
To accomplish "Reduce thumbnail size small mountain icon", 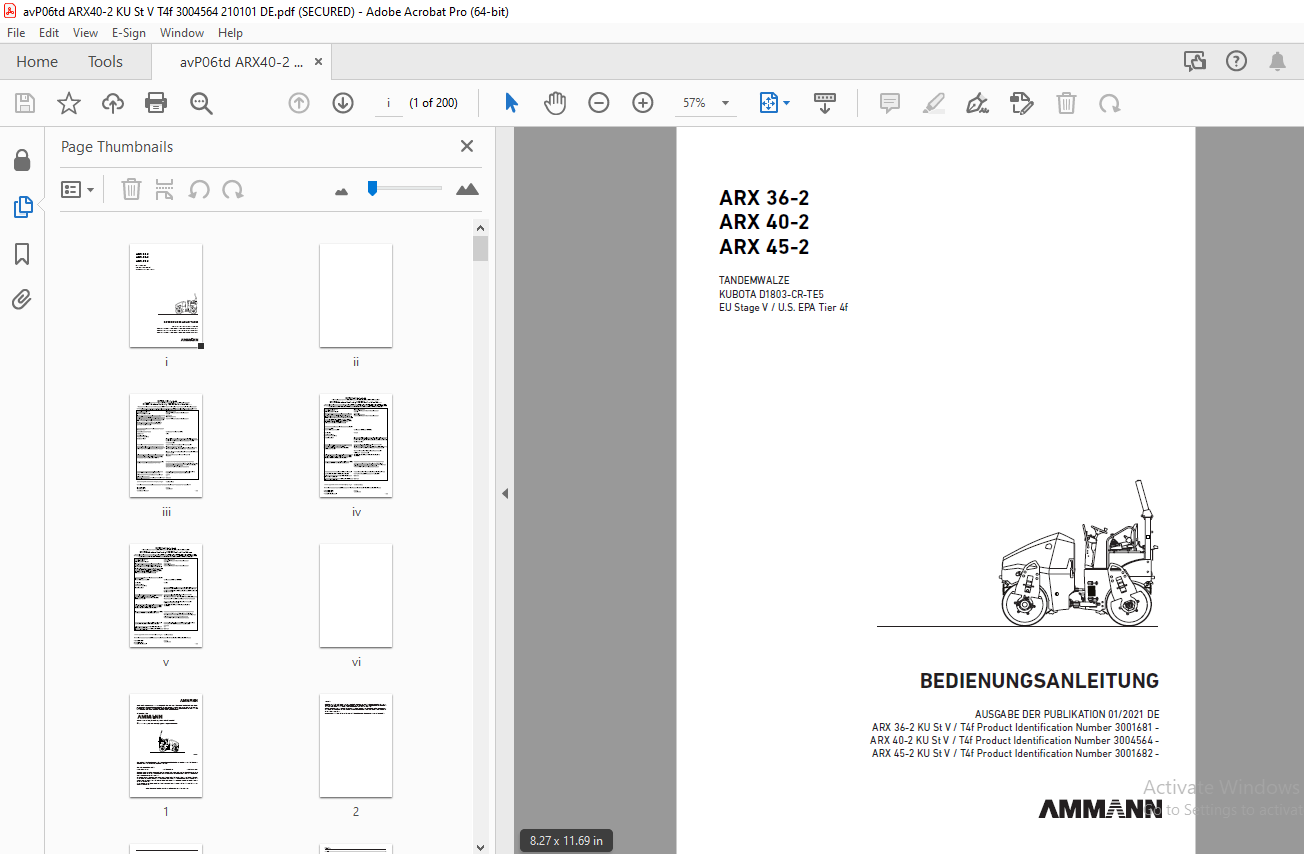I will [341, 190].
